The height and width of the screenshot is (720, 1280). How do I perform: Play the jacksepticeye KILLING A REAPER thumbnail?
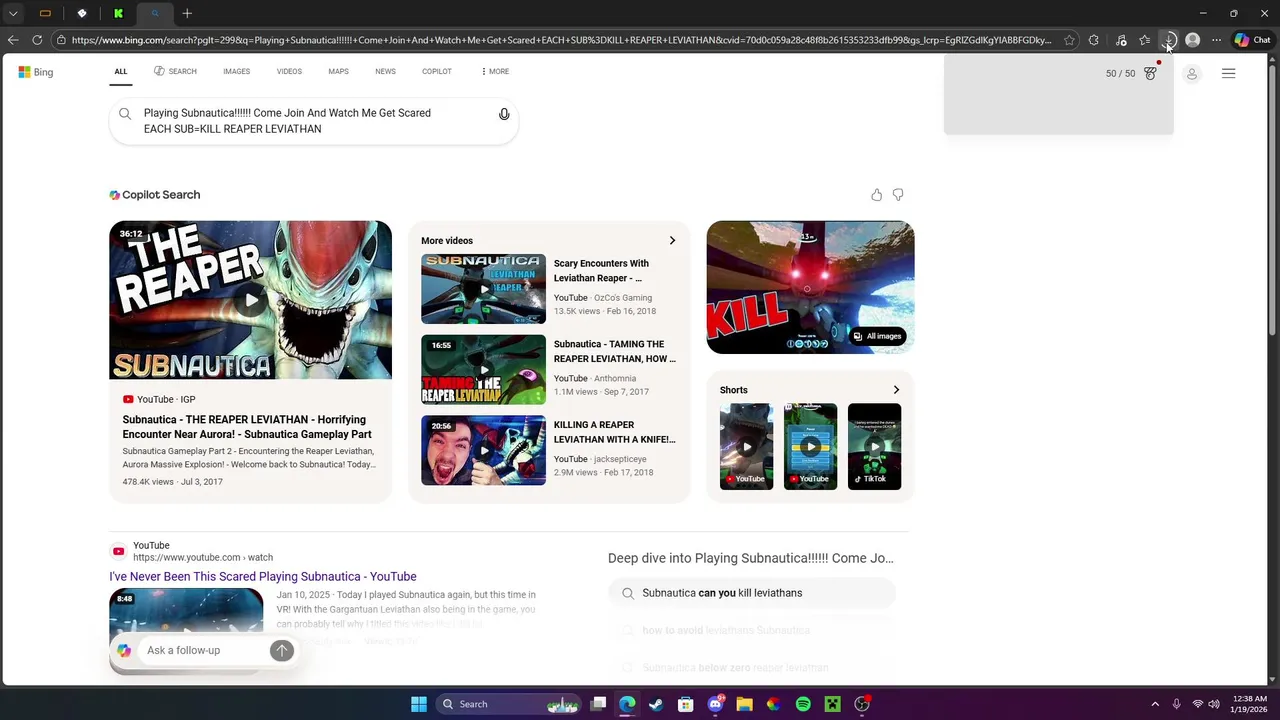click(x=483, y=450)
